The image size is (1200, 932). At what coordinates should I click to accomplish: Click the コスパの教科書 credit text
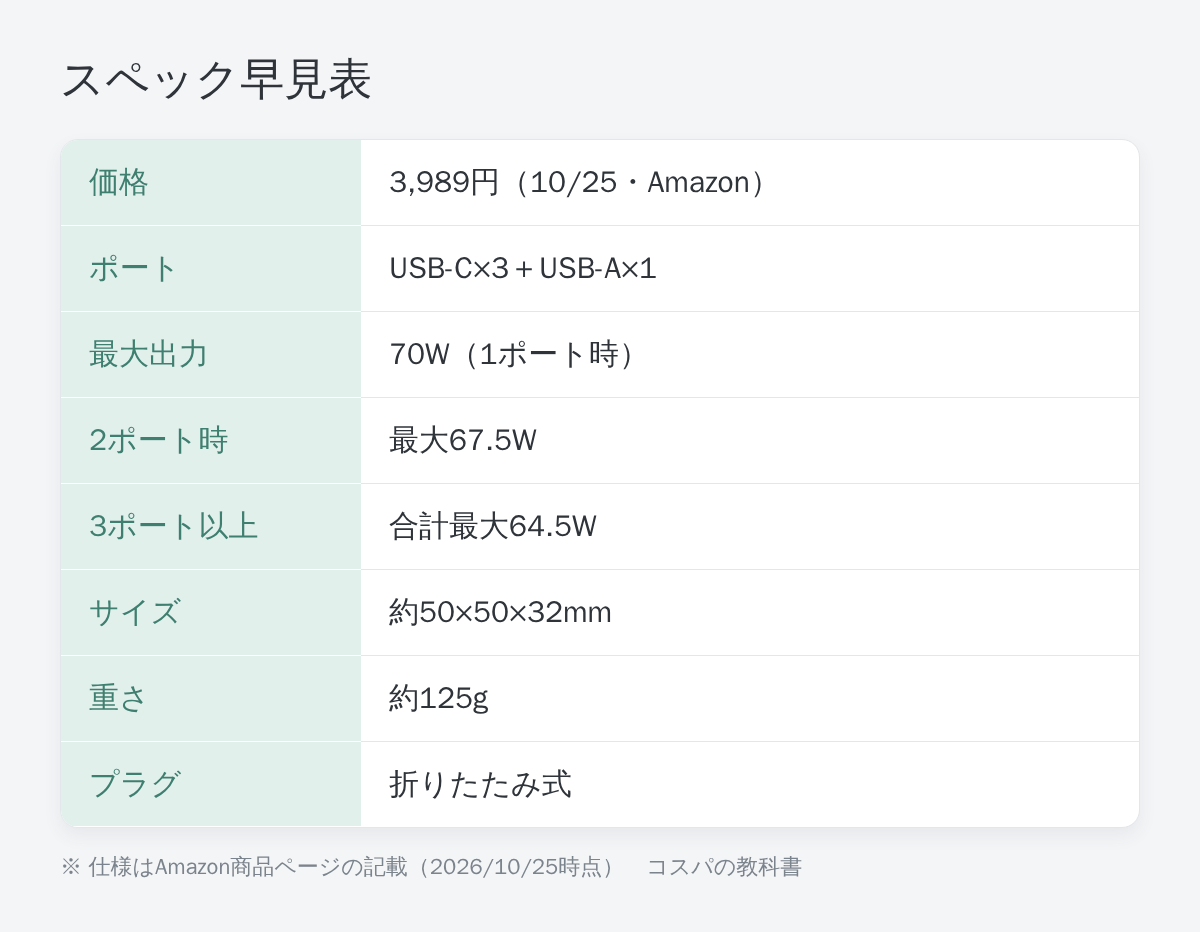[724, 867]
